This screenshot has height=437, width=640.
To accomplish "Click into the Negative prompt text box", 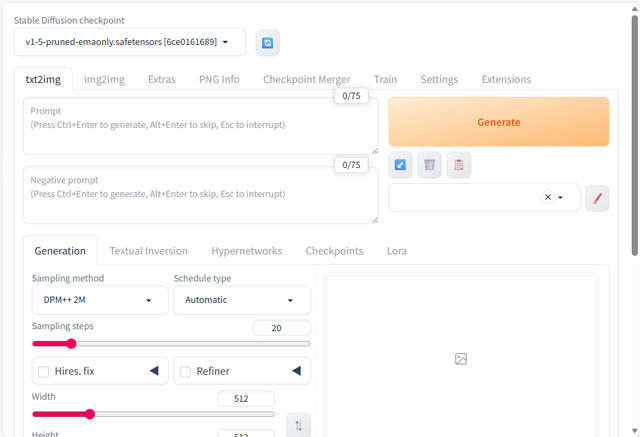I will coord(200,195).
